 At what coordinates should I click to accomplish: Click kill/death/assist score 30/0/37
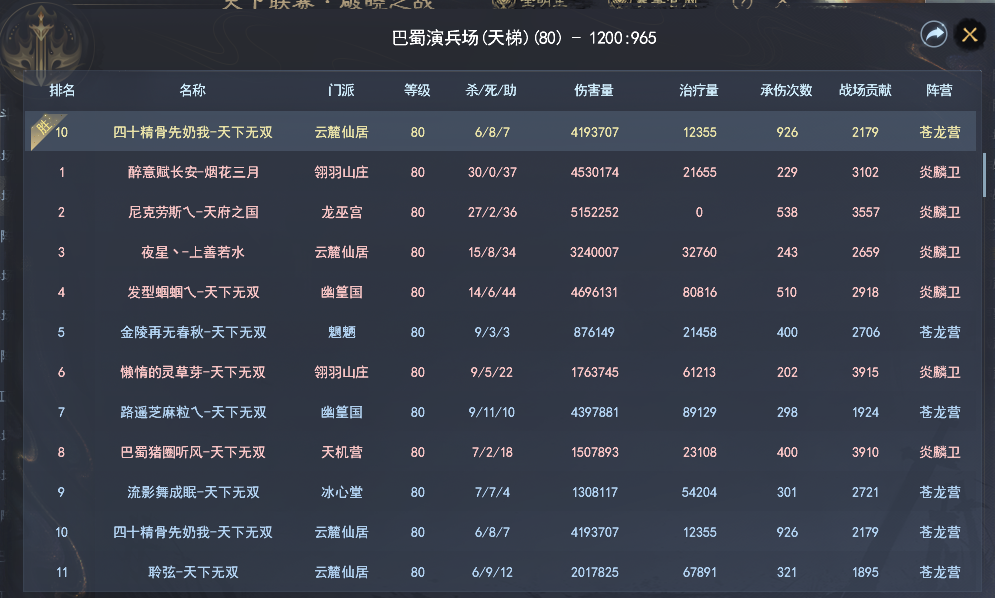[x=492, y=172]
